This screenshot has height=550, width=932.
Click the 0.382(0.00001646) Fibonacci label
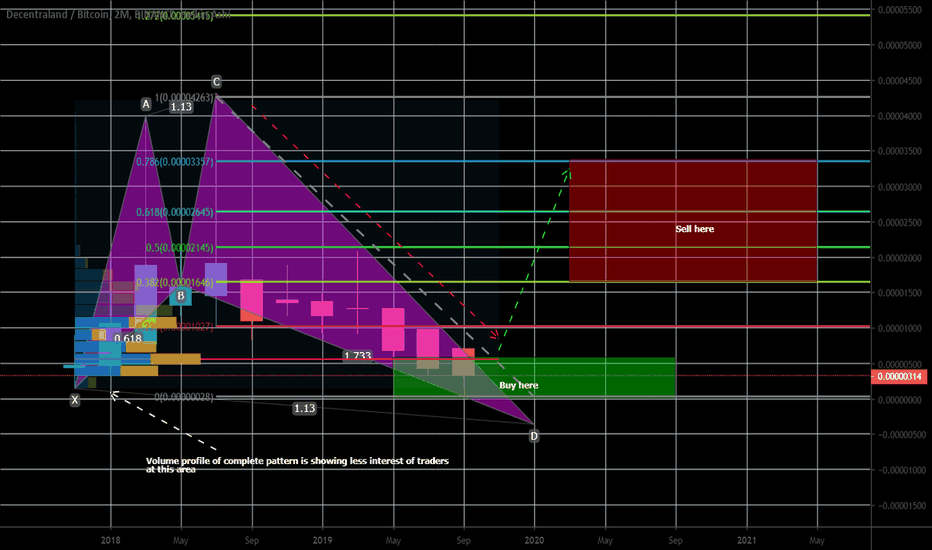pos(175,282)
